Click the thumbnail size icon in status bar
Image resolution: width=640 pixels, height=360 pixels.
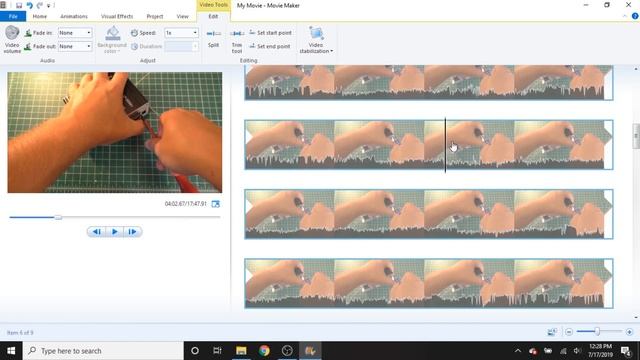click(x=552, y=332)
